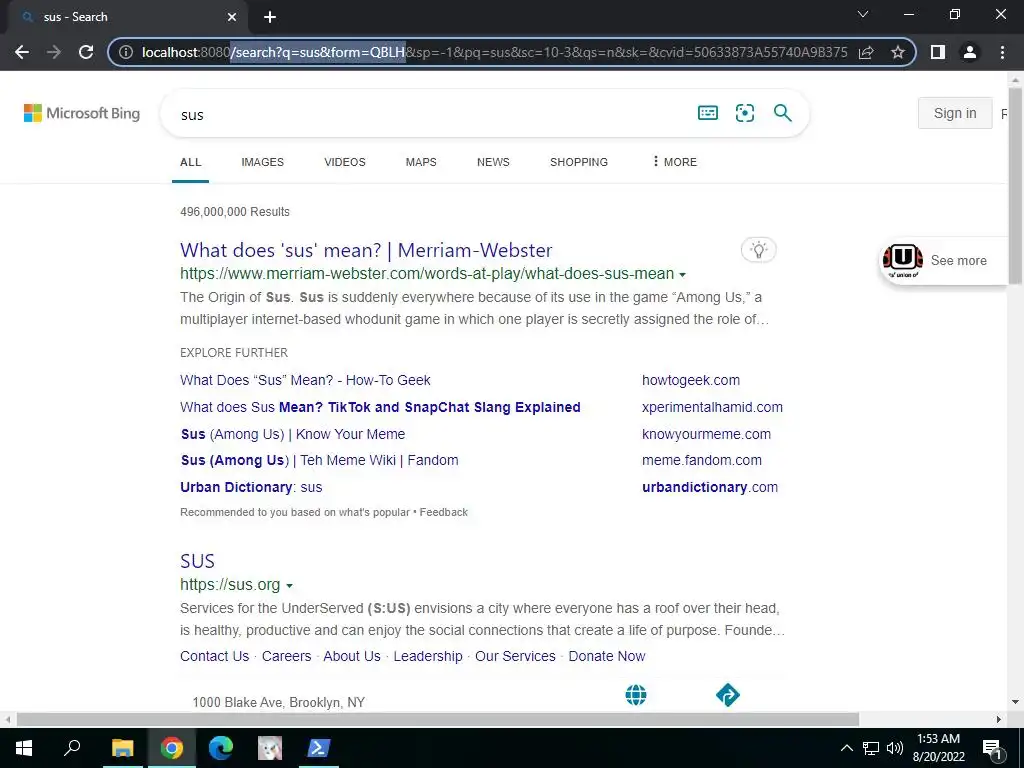Open the browser side panel icon
Image resolution: width=1024 pixels, height=768 pixels.
pos(938,52)
